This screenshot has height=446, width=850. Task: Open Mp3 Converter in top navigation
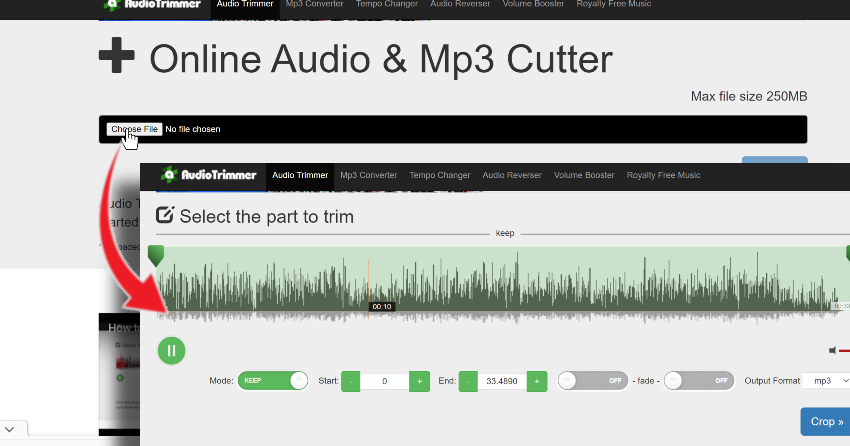coord(314,4)
